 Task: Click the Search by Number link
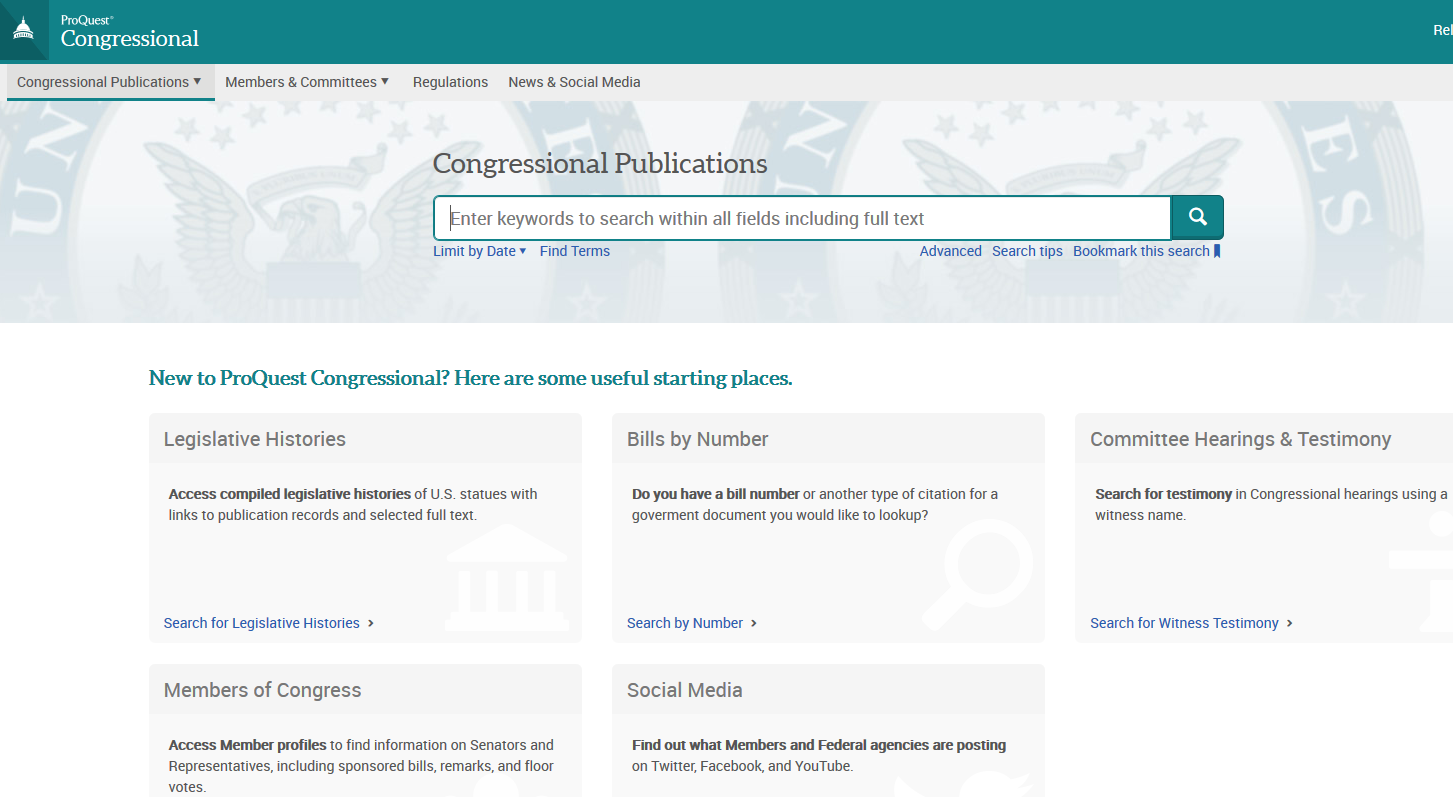click(x=685, y=622)
